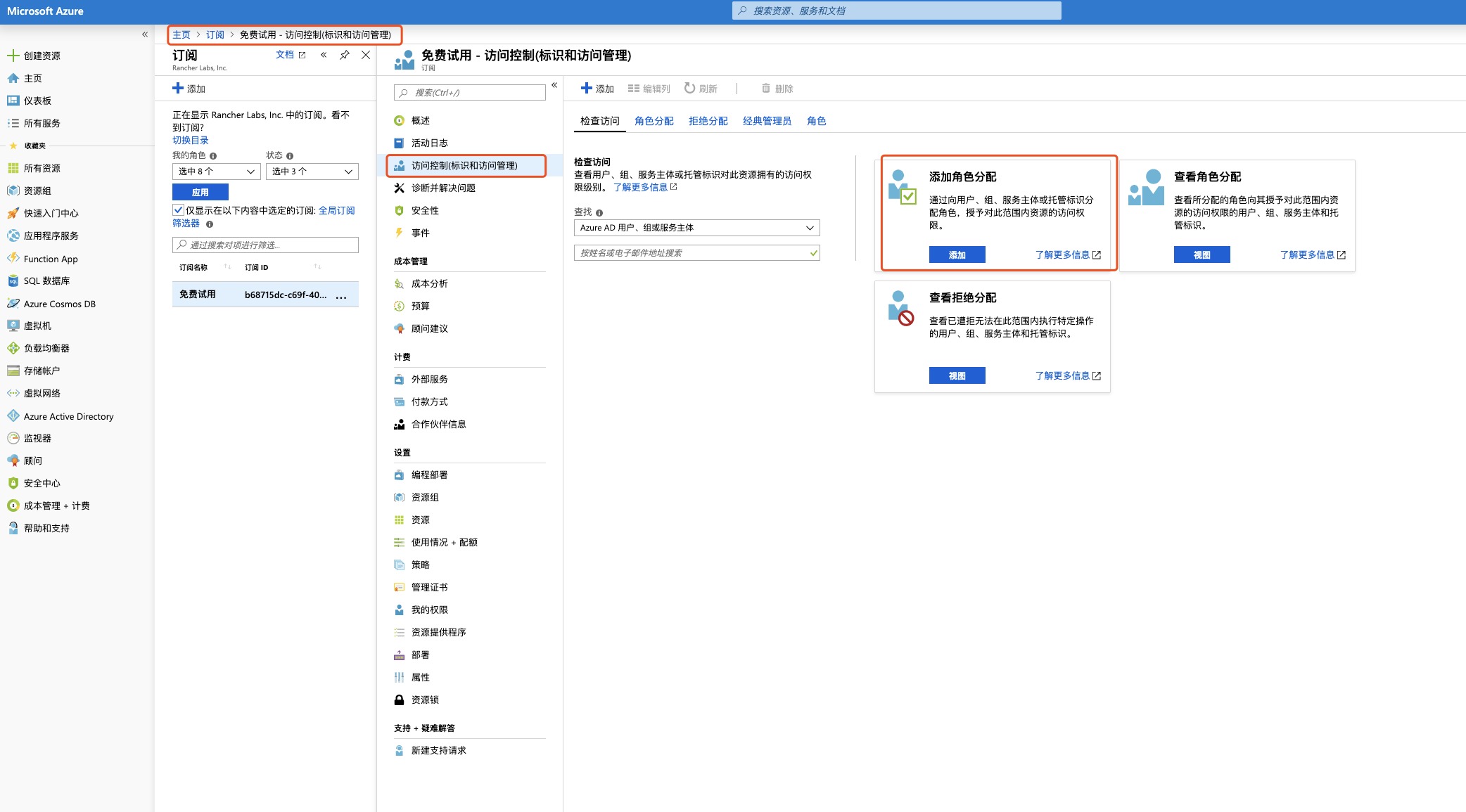Click the 编辑列 columns icon
This screenshot has width=1466, height=812.
(634, 89)
